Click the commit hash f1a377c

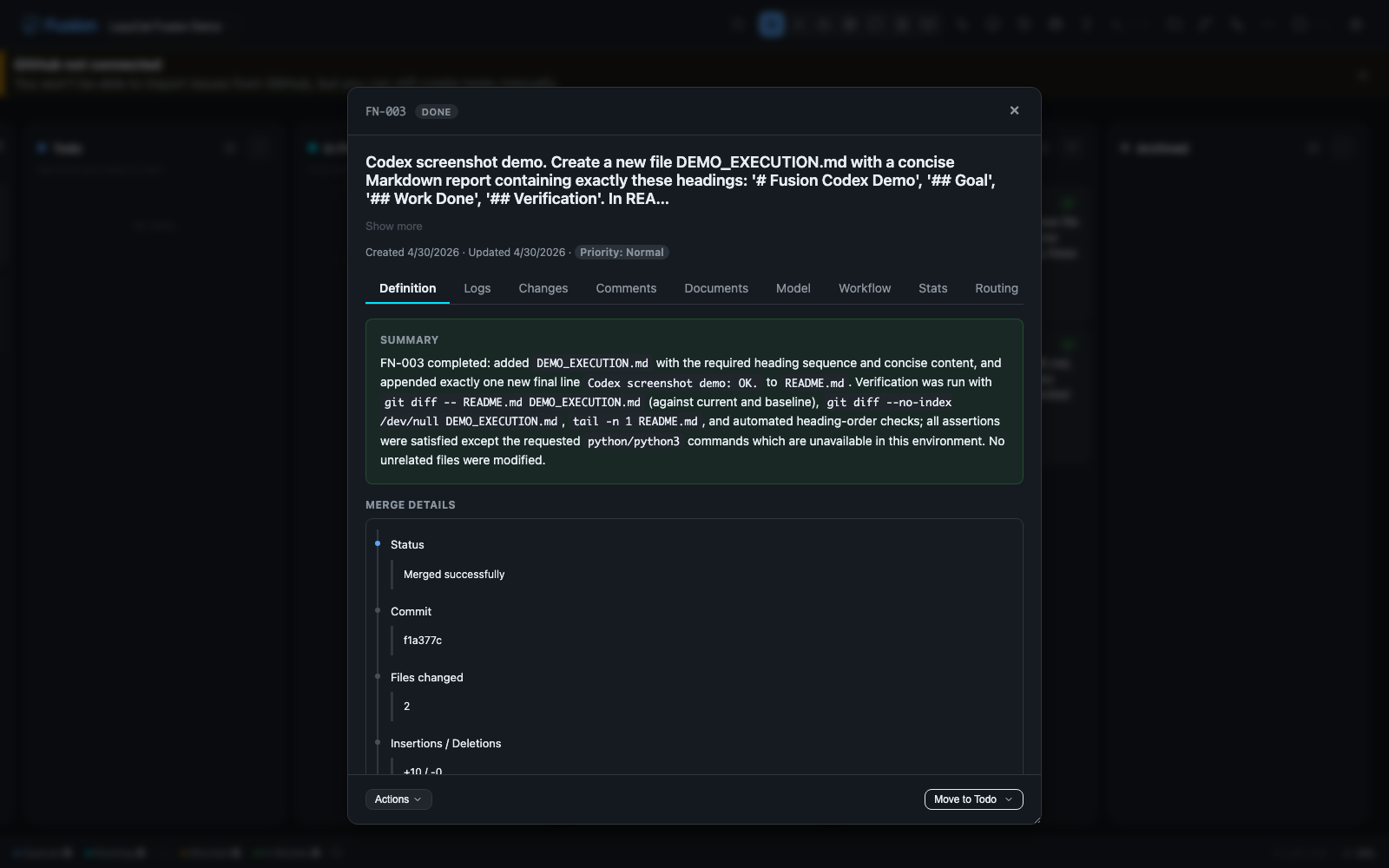[x=423, y=641]
